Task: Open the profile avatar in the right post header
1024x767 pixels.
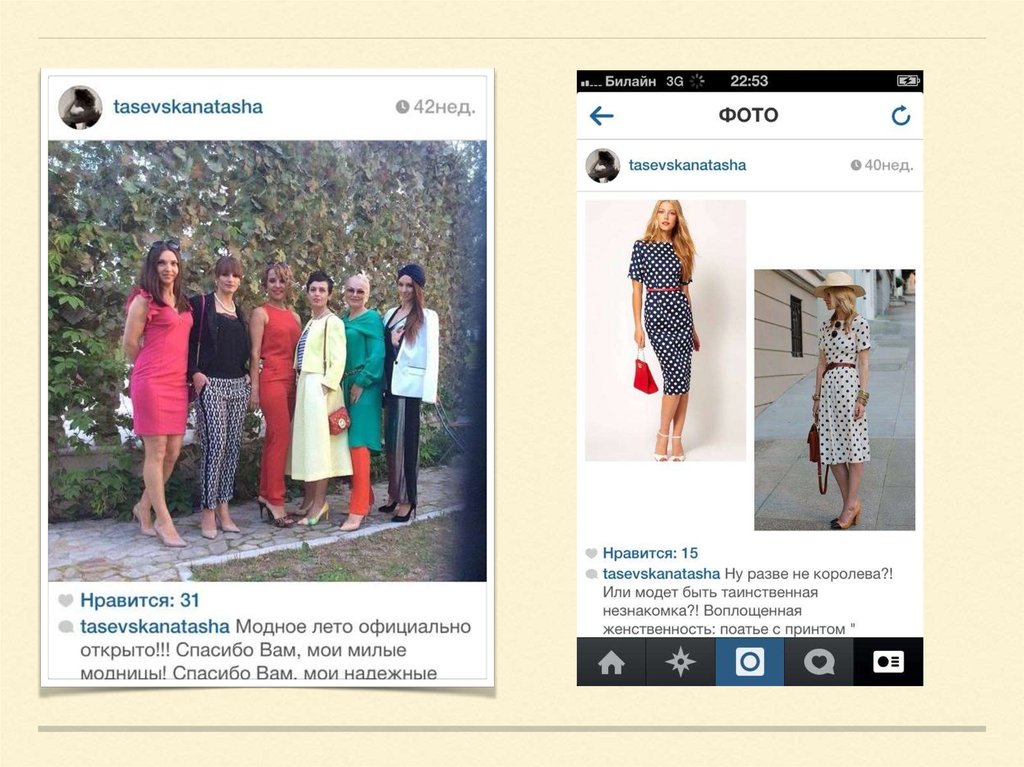Action: pos(602,165)
